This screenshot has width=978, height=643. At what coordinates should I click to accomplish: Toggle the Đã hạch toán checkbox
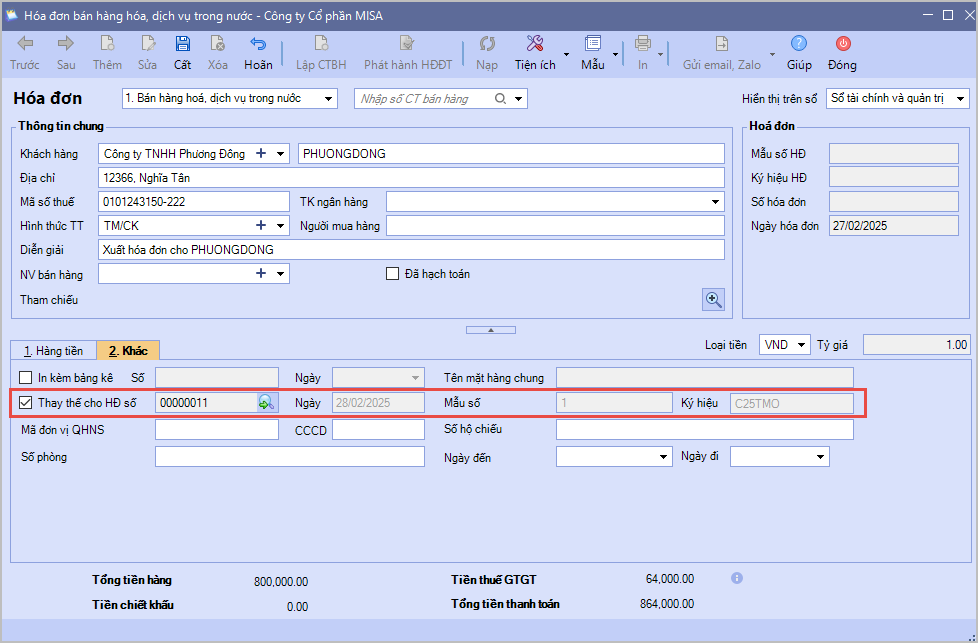point(393,274)
